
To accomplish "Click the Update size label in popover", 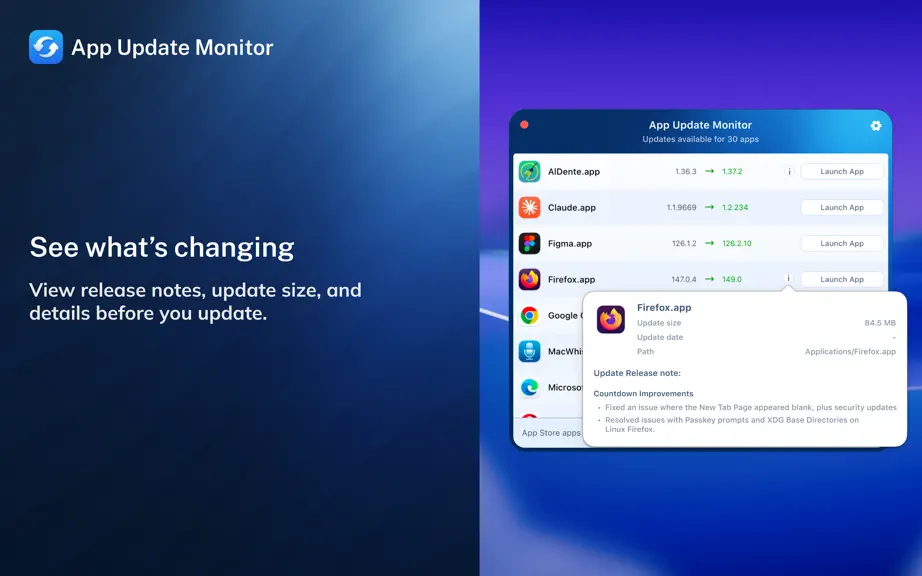I will pyautogui.click(x=659, y=323).
